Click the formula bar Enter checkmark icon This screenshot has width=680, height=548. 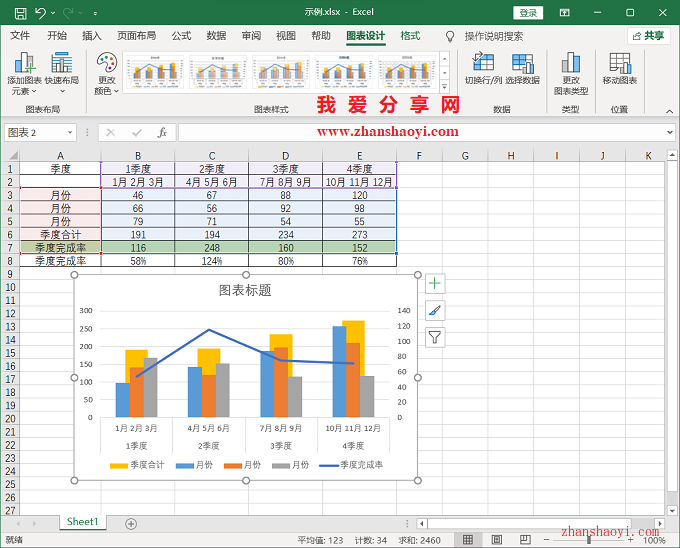[137, 132]
